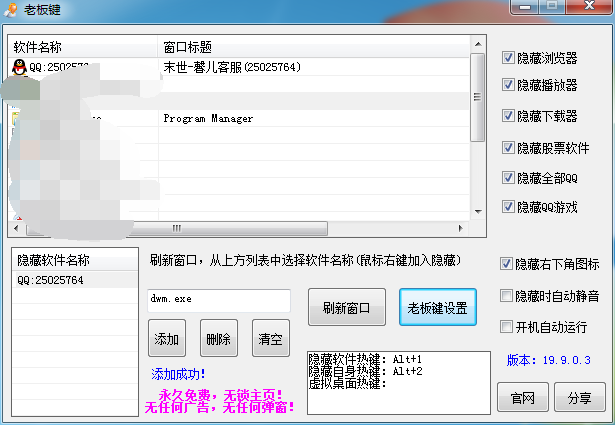Click version text 19.9.0.3
Viewport: 615px width, 425px height.
point(567,360)
